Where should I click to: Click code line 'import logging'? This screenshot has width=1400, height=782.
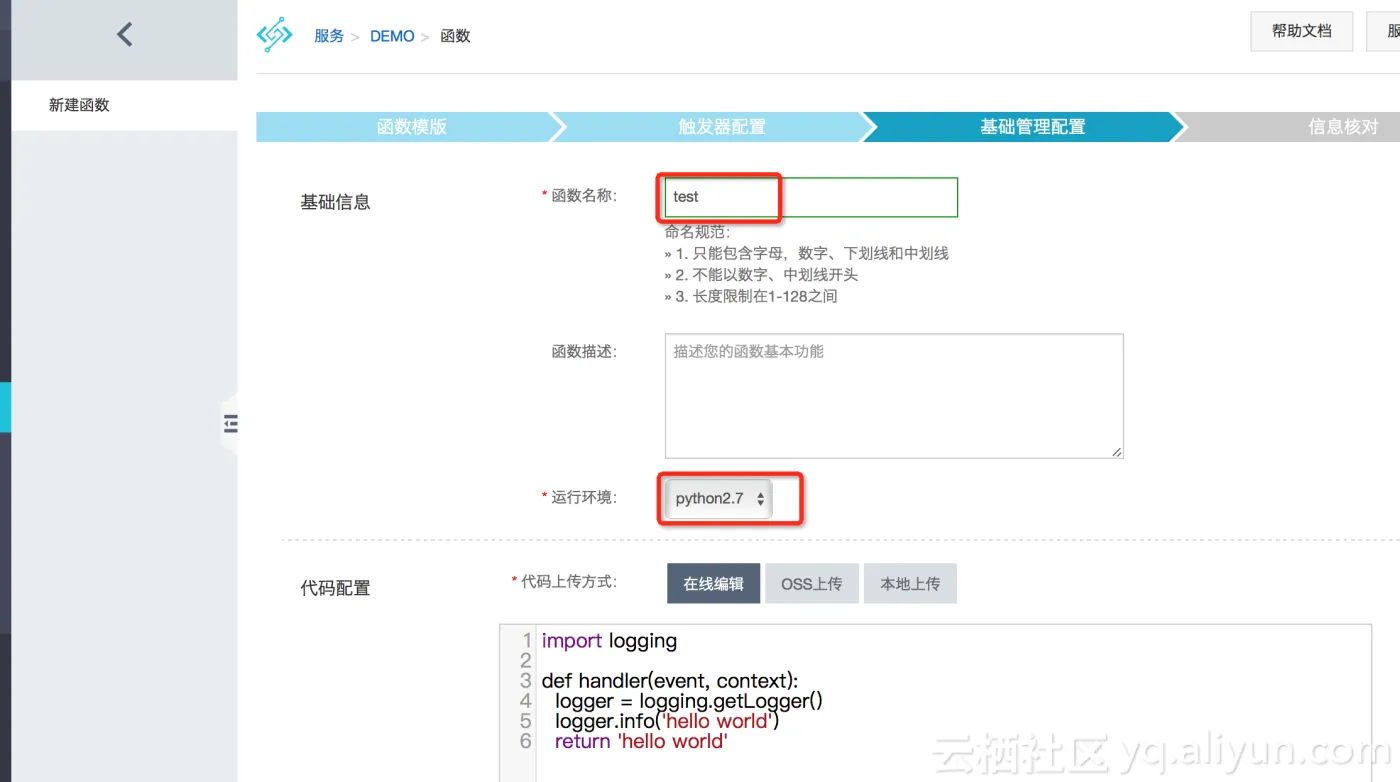pos(609,641)
